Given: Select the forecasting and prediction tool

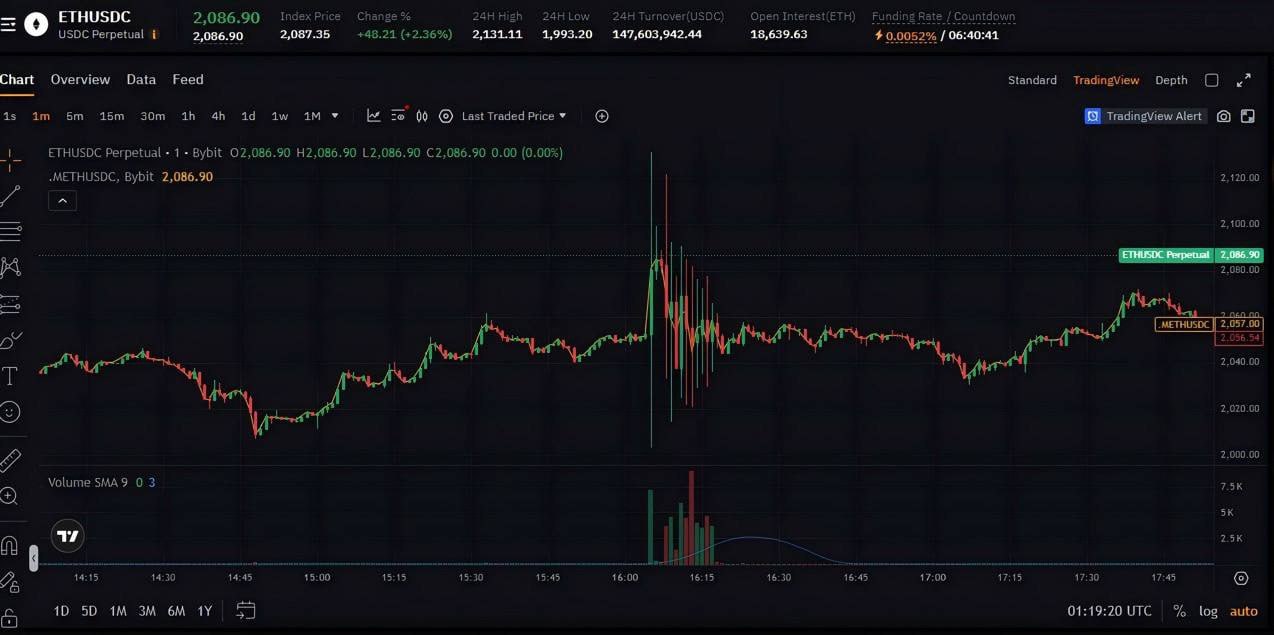Looking at the screenshot, I should [10, 303].
